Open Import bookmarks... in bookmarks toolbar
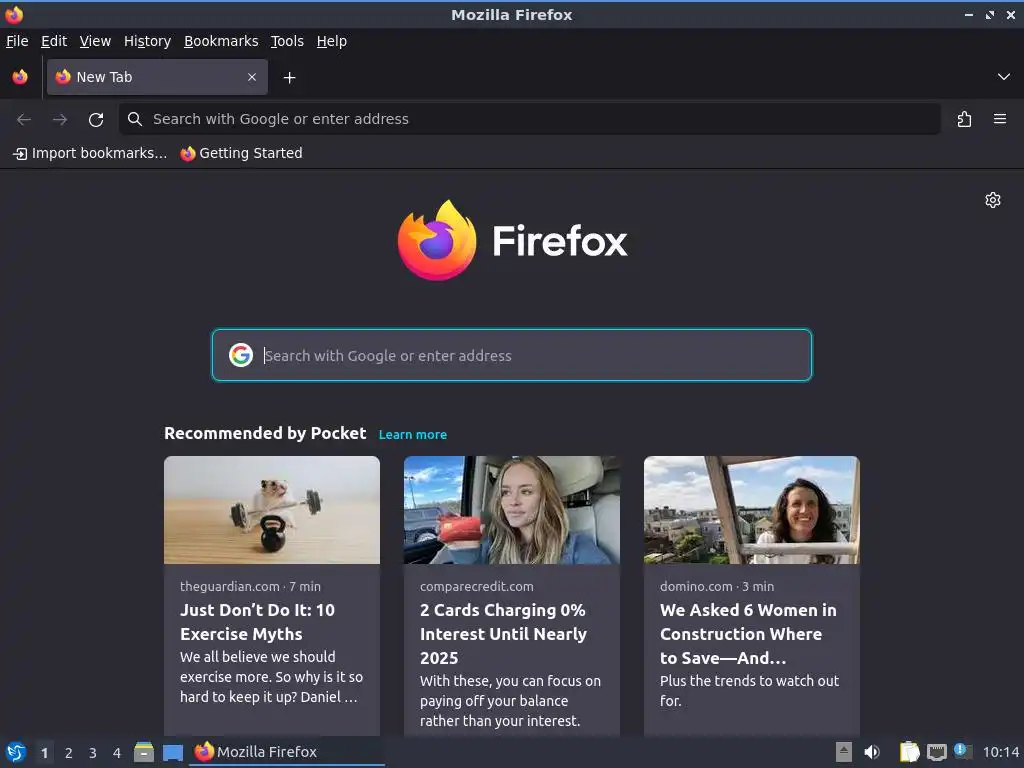 tap(90, 153)
